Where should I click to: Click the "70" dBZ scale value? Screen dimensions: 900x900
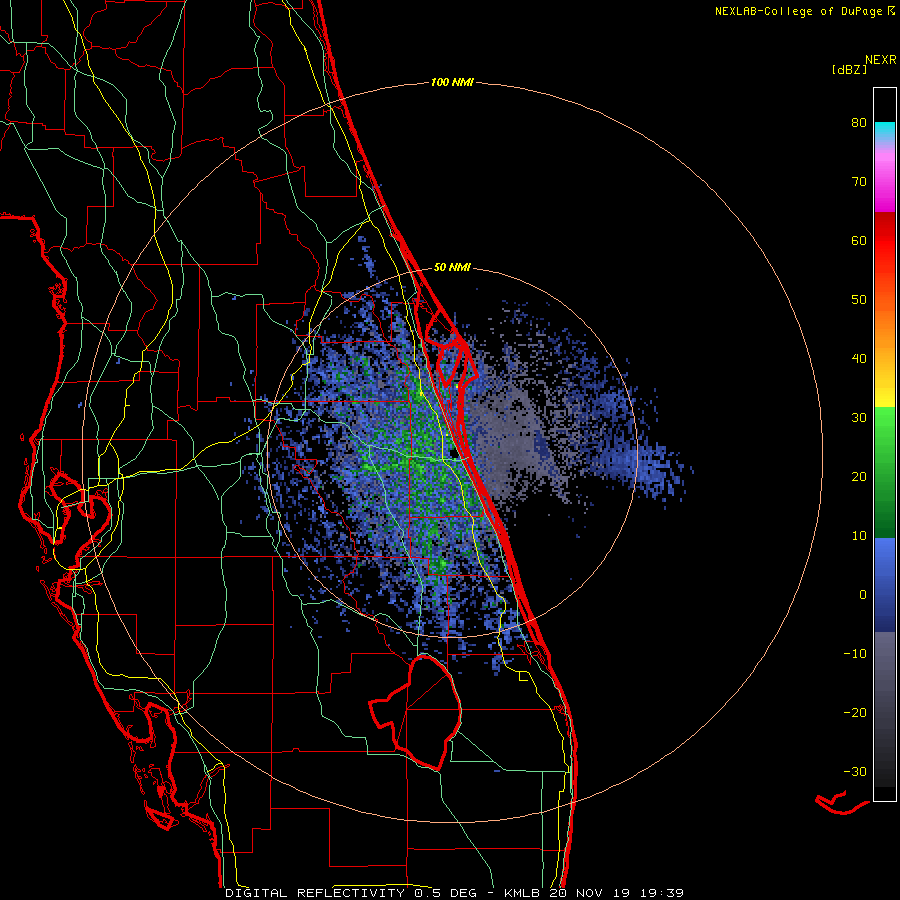click(859, 182)
